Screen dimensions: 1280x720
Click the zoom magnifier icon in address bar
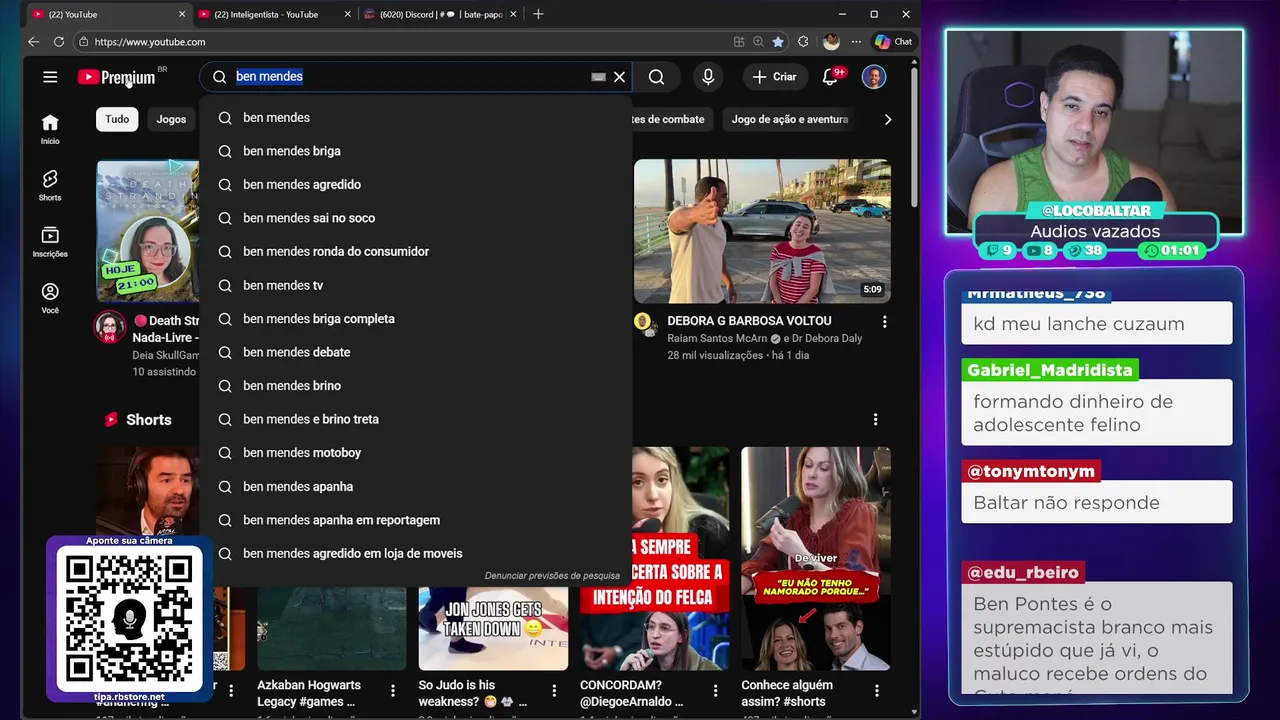[x=759, y=42]
